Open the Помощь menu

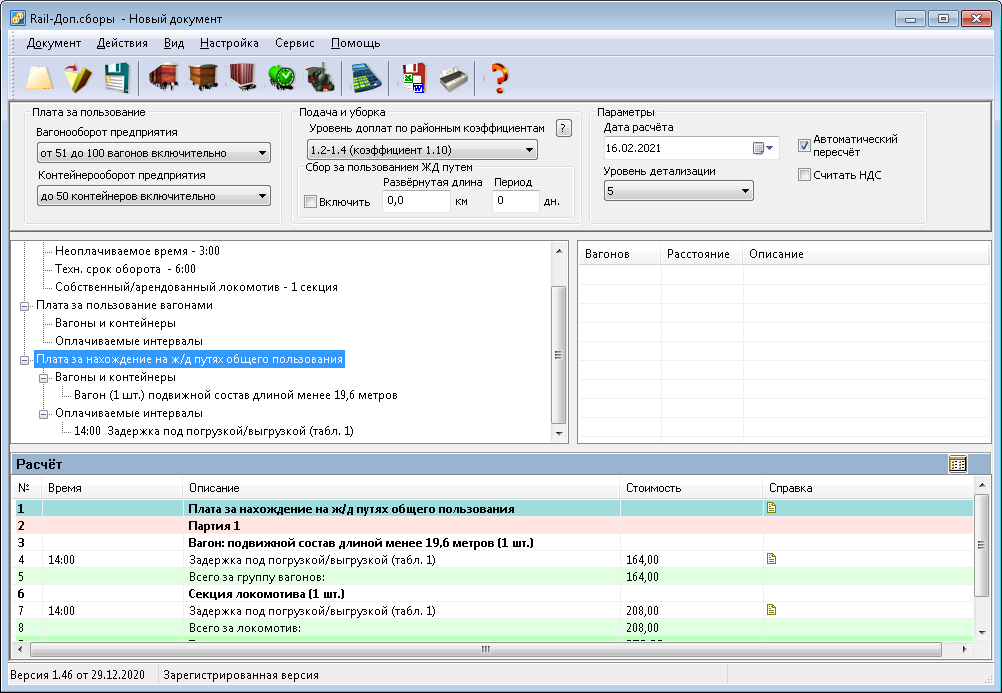(355, 43)
